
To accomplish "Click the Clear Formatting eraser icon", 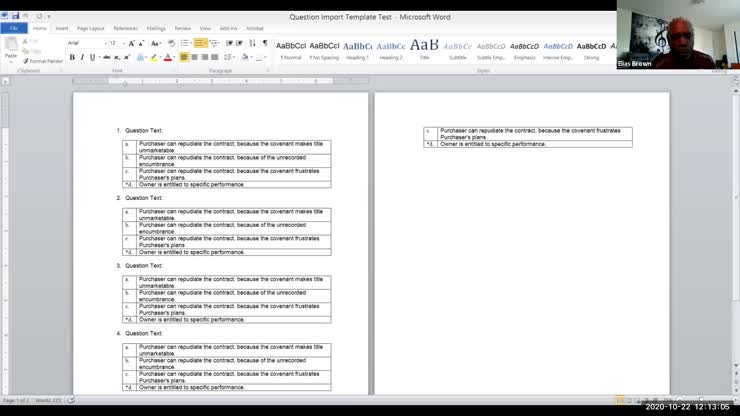I will [x=171, y=43].
